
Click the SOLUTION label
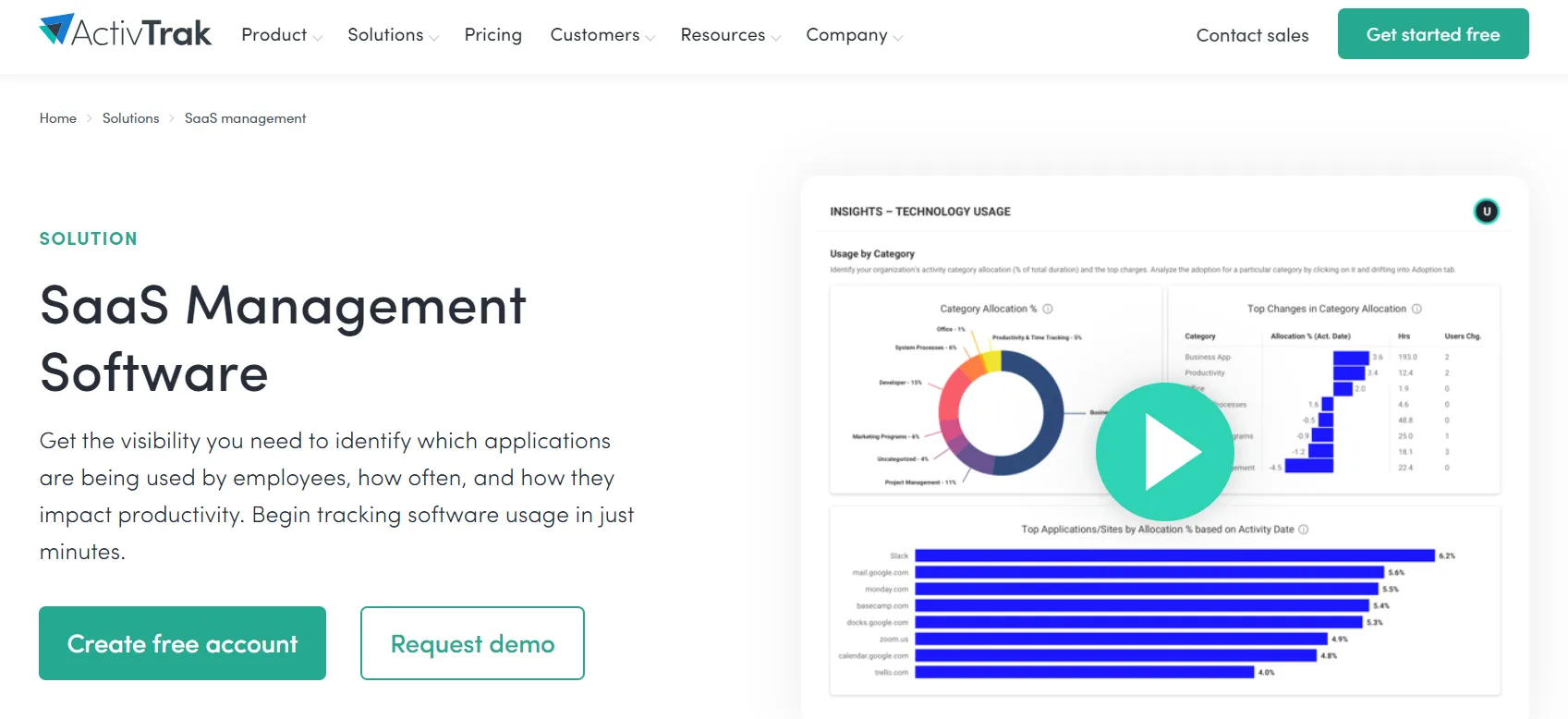point(88,238)
